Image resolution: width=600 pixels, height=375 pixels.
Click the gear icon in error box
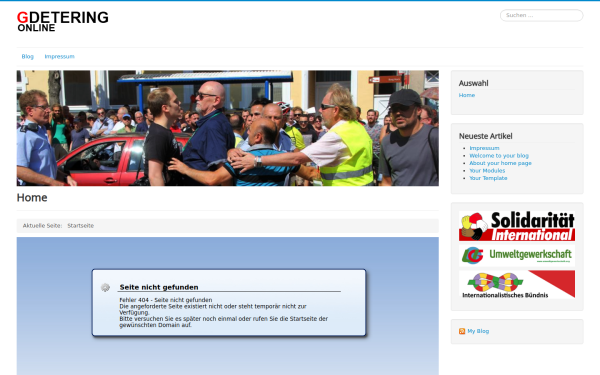tap(105, 287)
